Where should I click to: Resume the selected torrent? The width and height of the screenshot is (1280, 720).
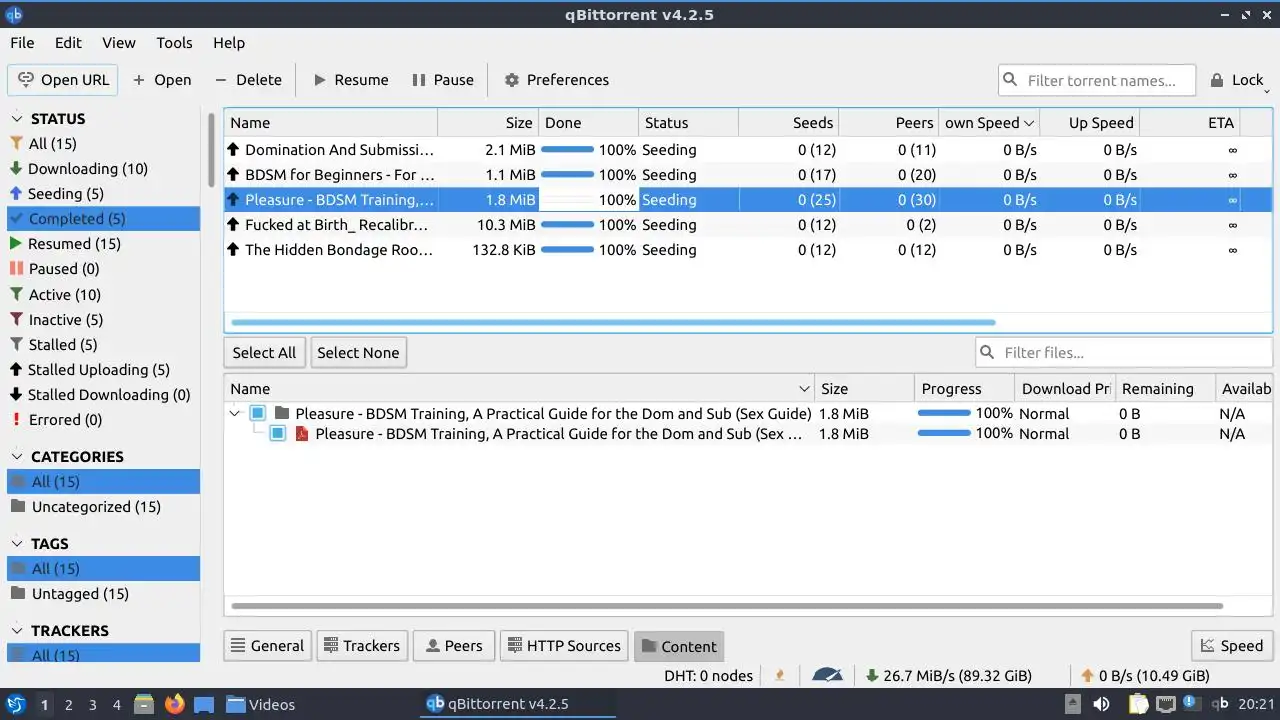tap(350, 80)
